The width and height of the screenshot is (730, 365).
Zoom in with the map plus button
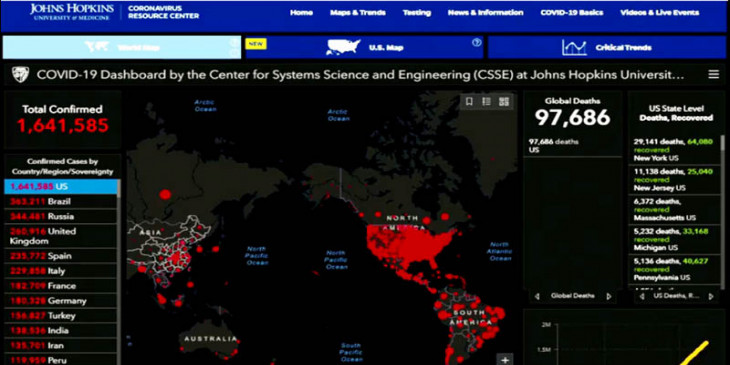coord(505,359)
